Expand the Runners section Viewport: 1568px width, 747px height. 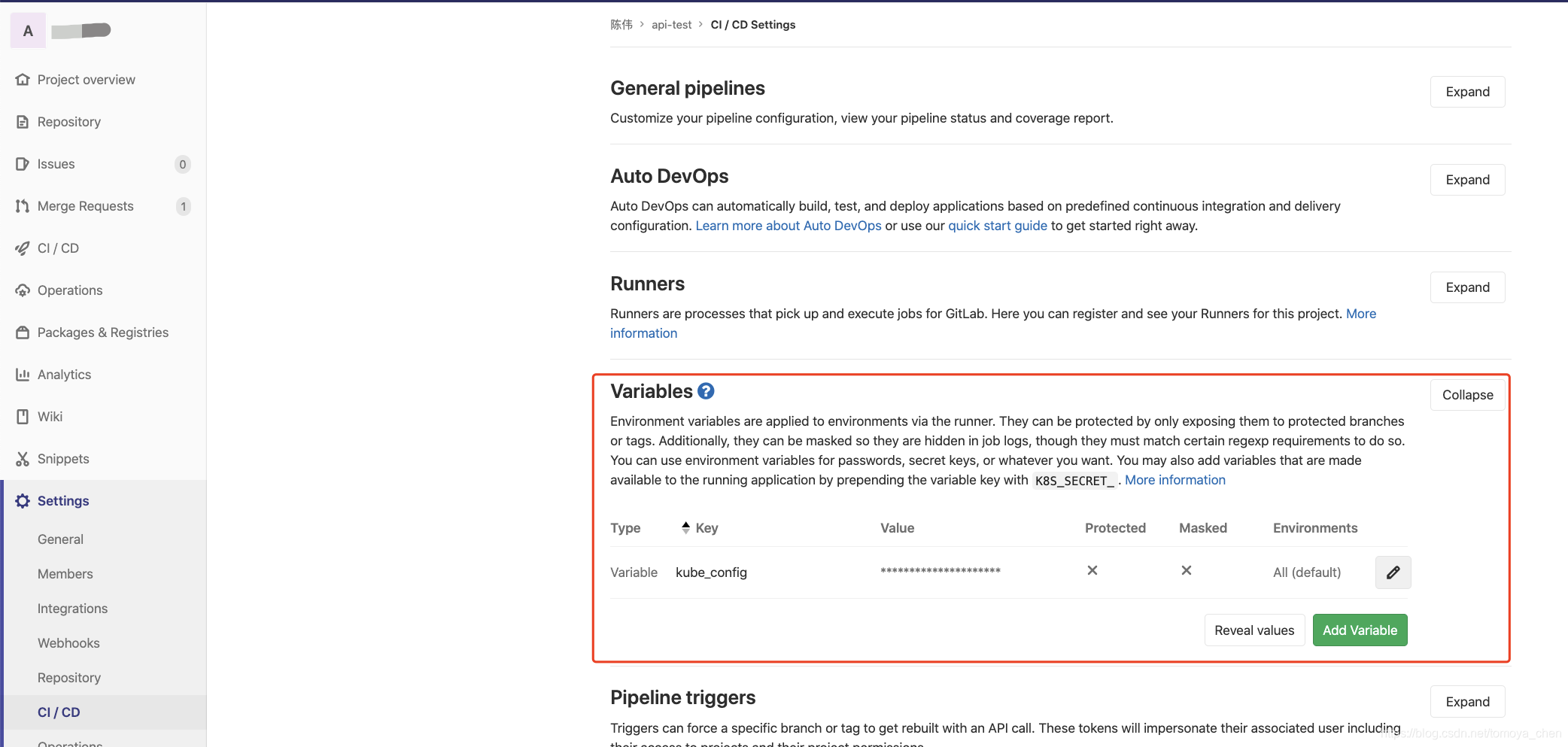point(1468,287)
